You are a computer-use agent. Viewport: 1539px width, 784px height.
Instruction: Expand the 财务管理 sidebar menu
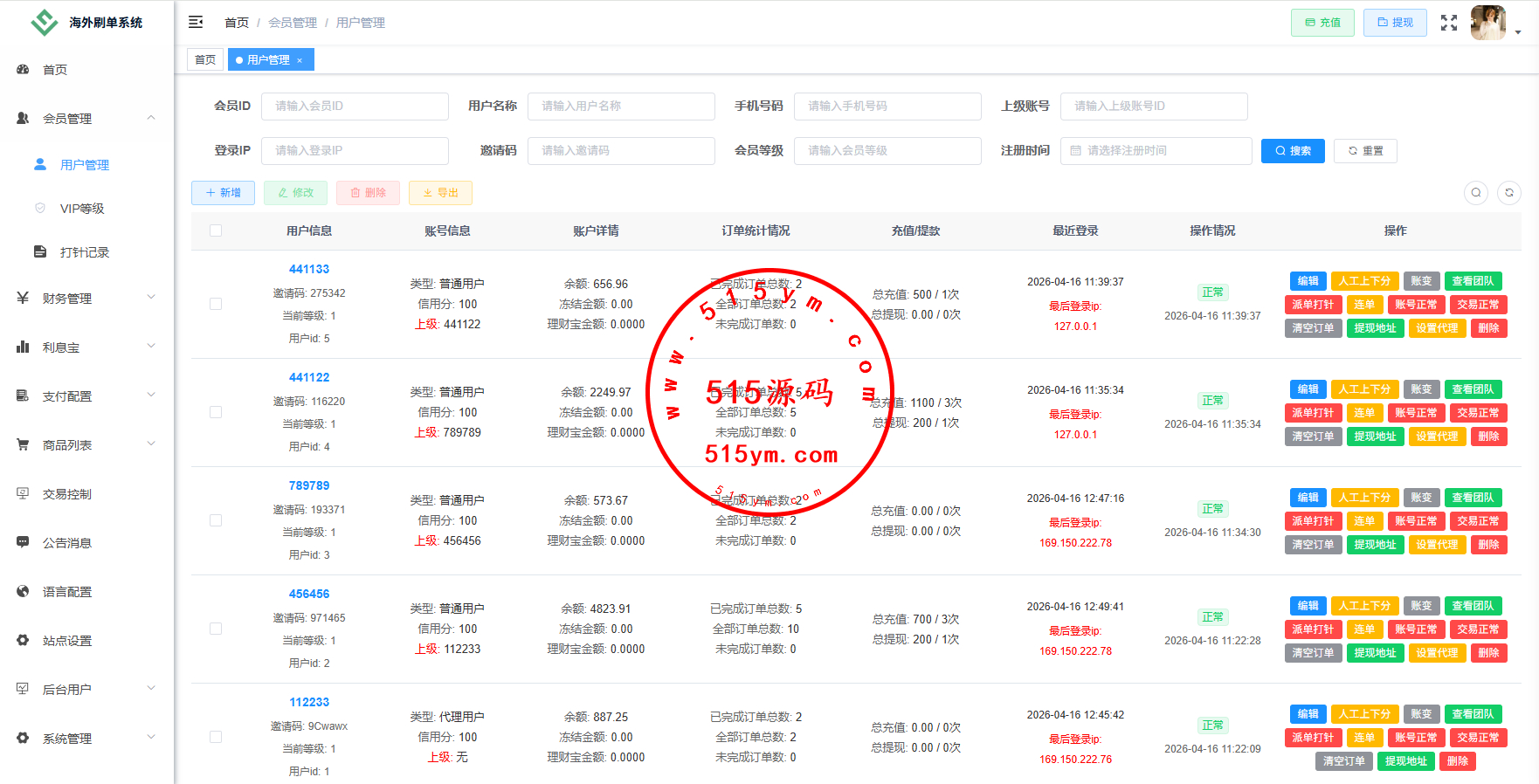click(x=86, y=299)
